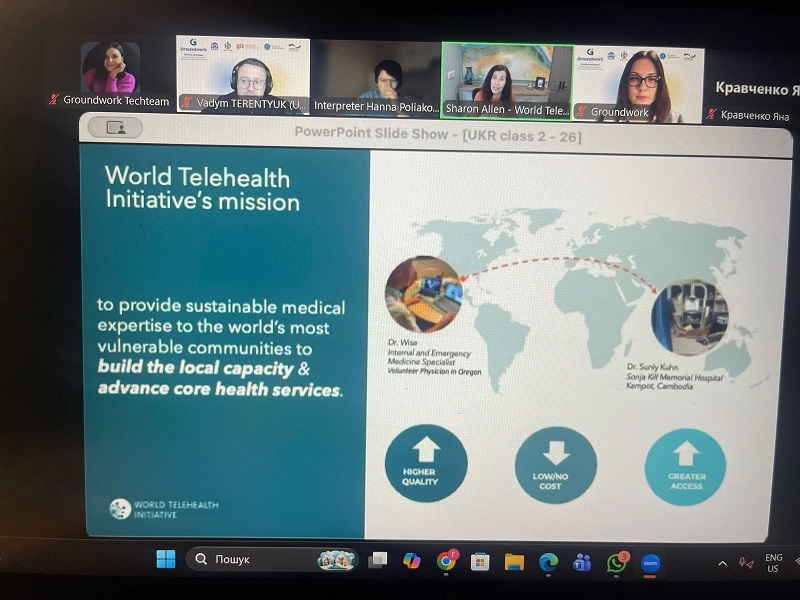Select Sharon Allen's video thumbnail
This screenshot has height=600, width=800.
(x=506, y=78)
